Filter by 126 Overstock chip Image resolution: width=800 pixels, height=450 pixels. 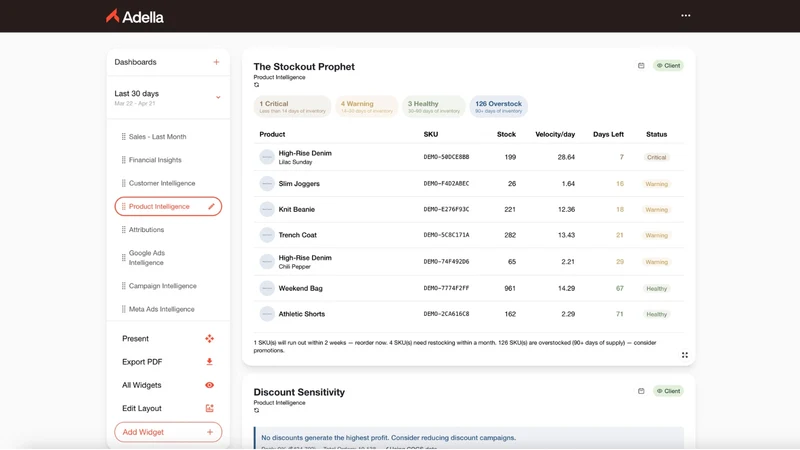pos(498,106)
